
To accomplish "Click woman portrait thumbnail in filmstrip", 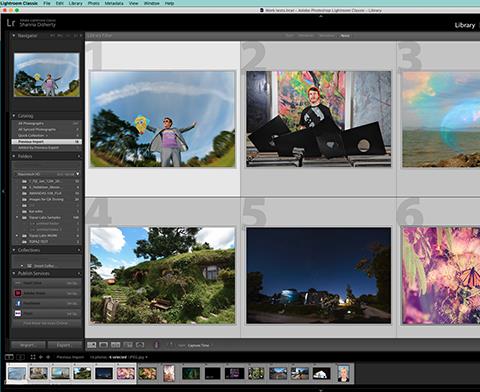I will coord(343,373).
